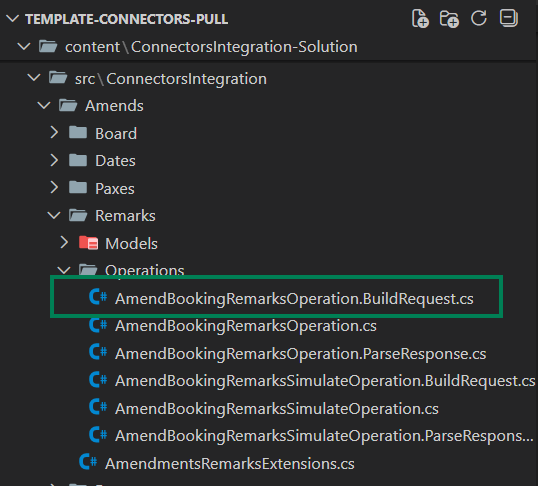Collapse the TEMPLATE-CONNECTORS-PULL section
The height and width of the screenshot is (486, 538).
point(13,19)
